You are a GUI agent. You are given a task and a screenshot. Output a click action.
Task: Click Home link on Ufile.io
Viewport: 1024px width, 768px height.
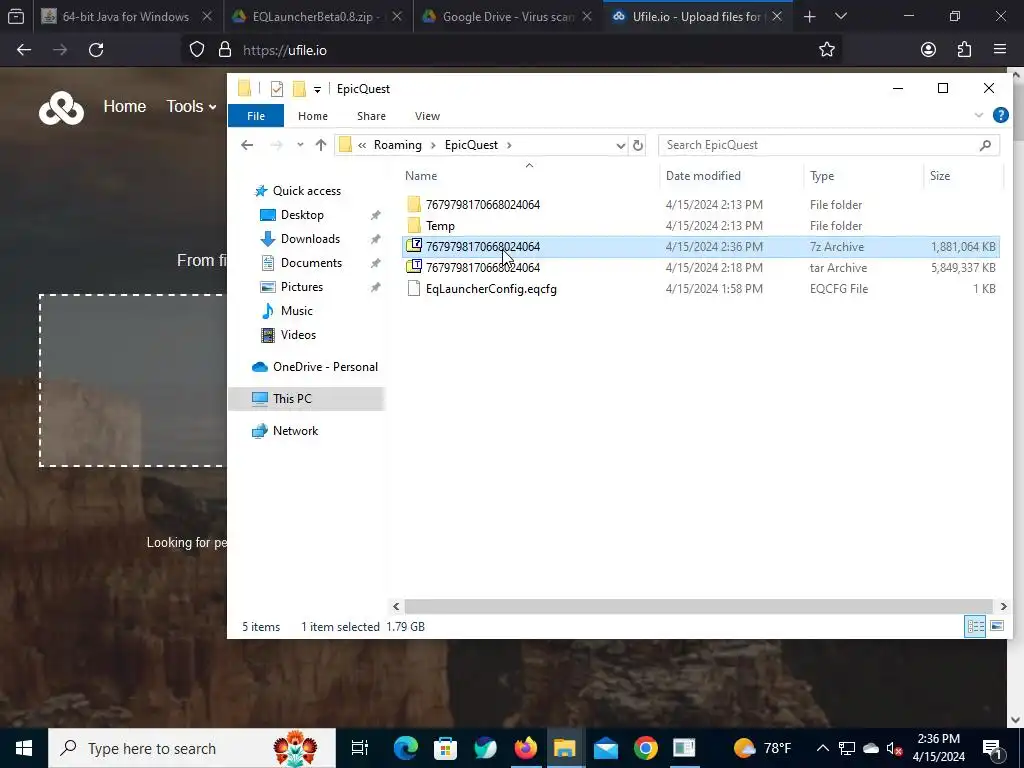tap(125, 106)
